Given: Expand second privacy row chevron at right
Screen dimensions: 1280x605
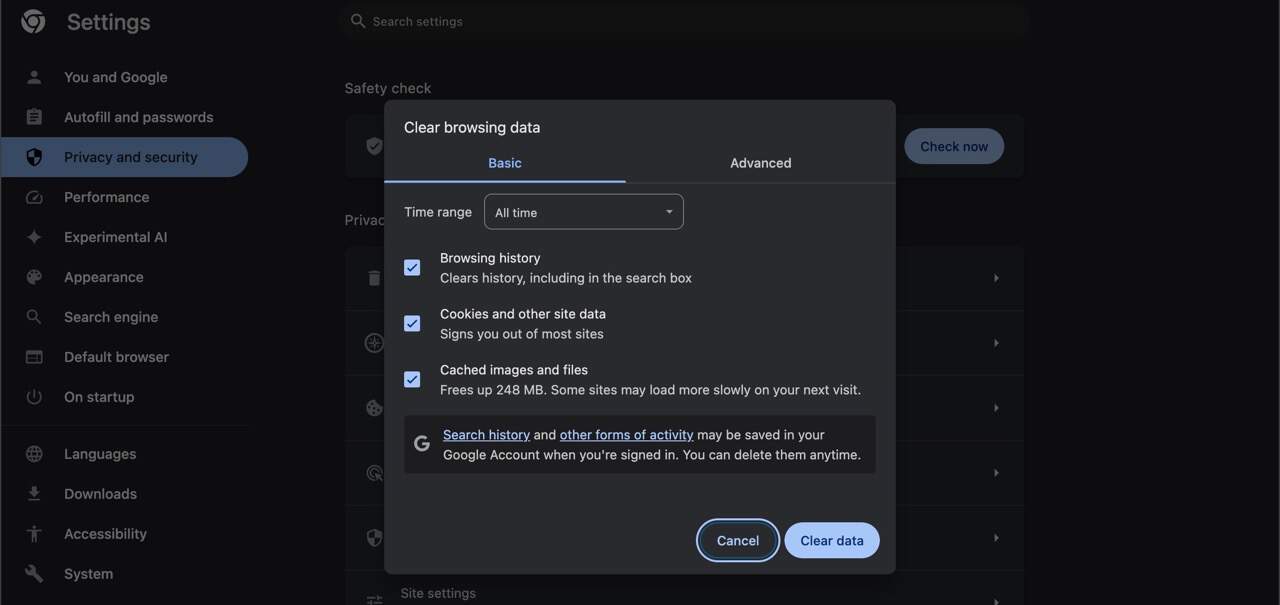Looking at the screenshot, I should [996, 343].
